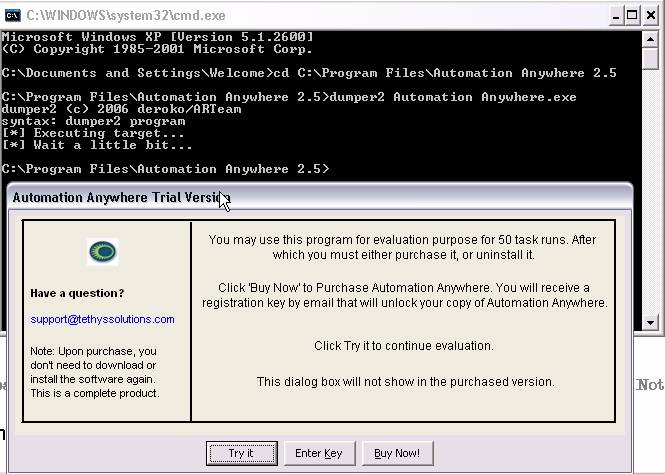Click the 'Microsoft Windows XP [Version 5.1.2600]' line
This screenshot has width=665, height=474.
(157, 37)
